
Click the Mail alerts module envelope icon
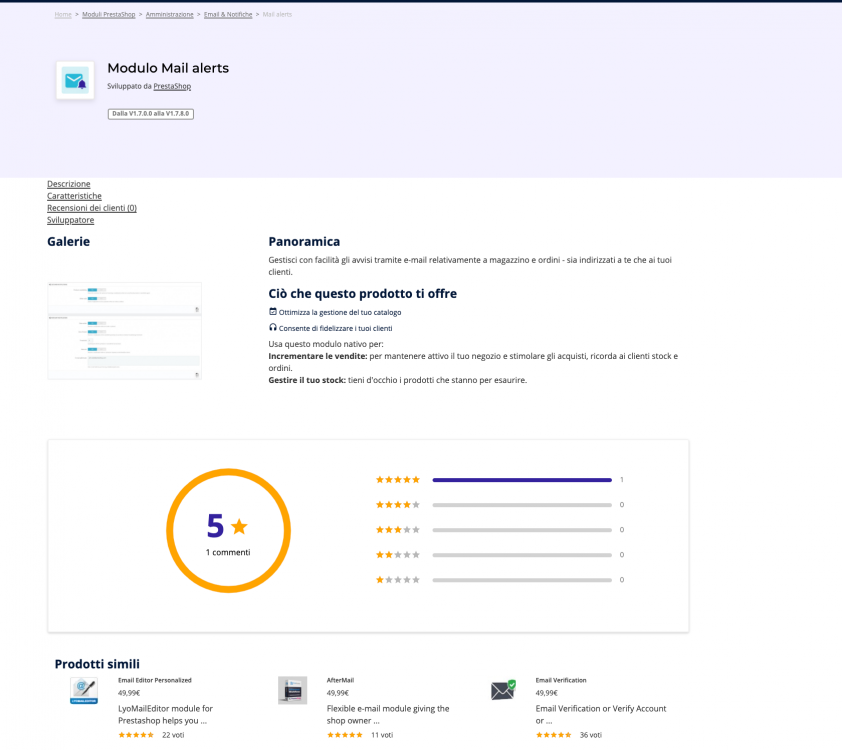(x=75, y=81)
